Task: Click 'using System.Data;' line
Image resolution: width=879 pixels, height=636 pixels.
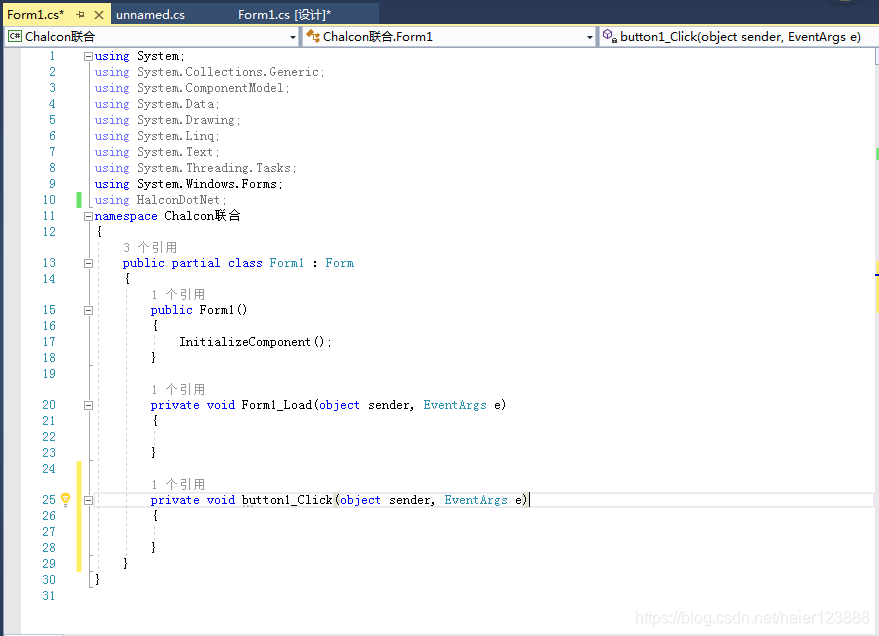Action: pos(157,104)
